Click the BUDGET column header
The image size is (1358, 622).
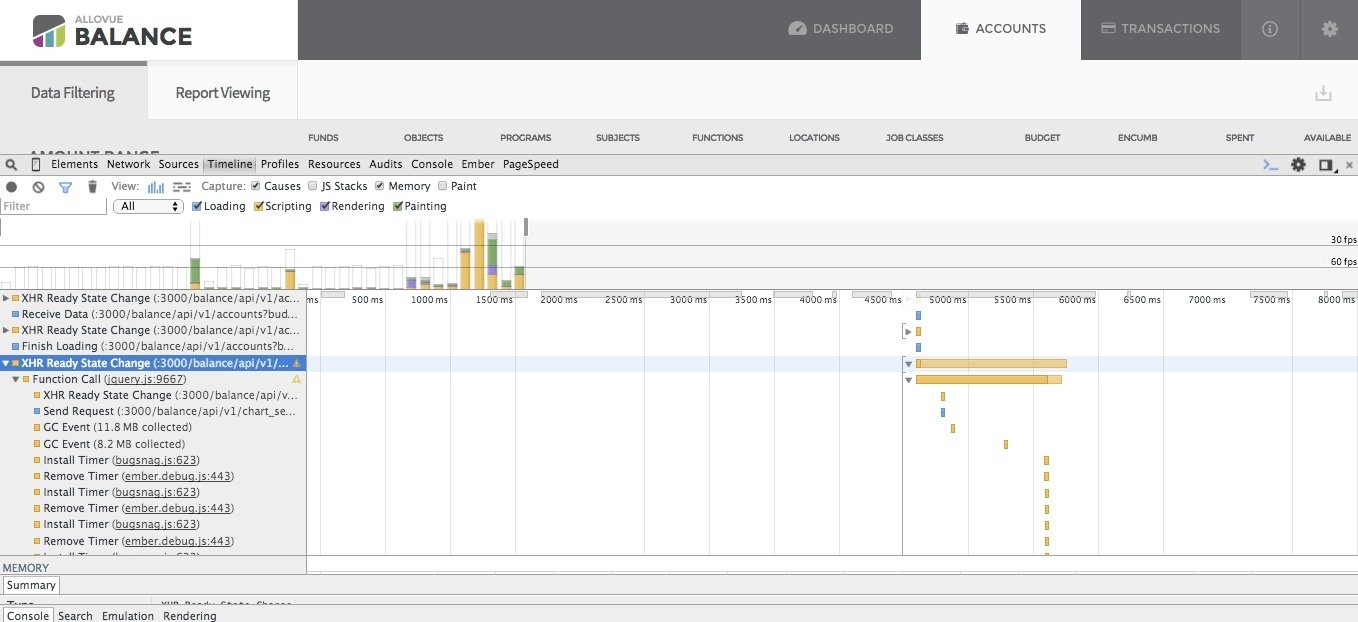click(1042, 138)
